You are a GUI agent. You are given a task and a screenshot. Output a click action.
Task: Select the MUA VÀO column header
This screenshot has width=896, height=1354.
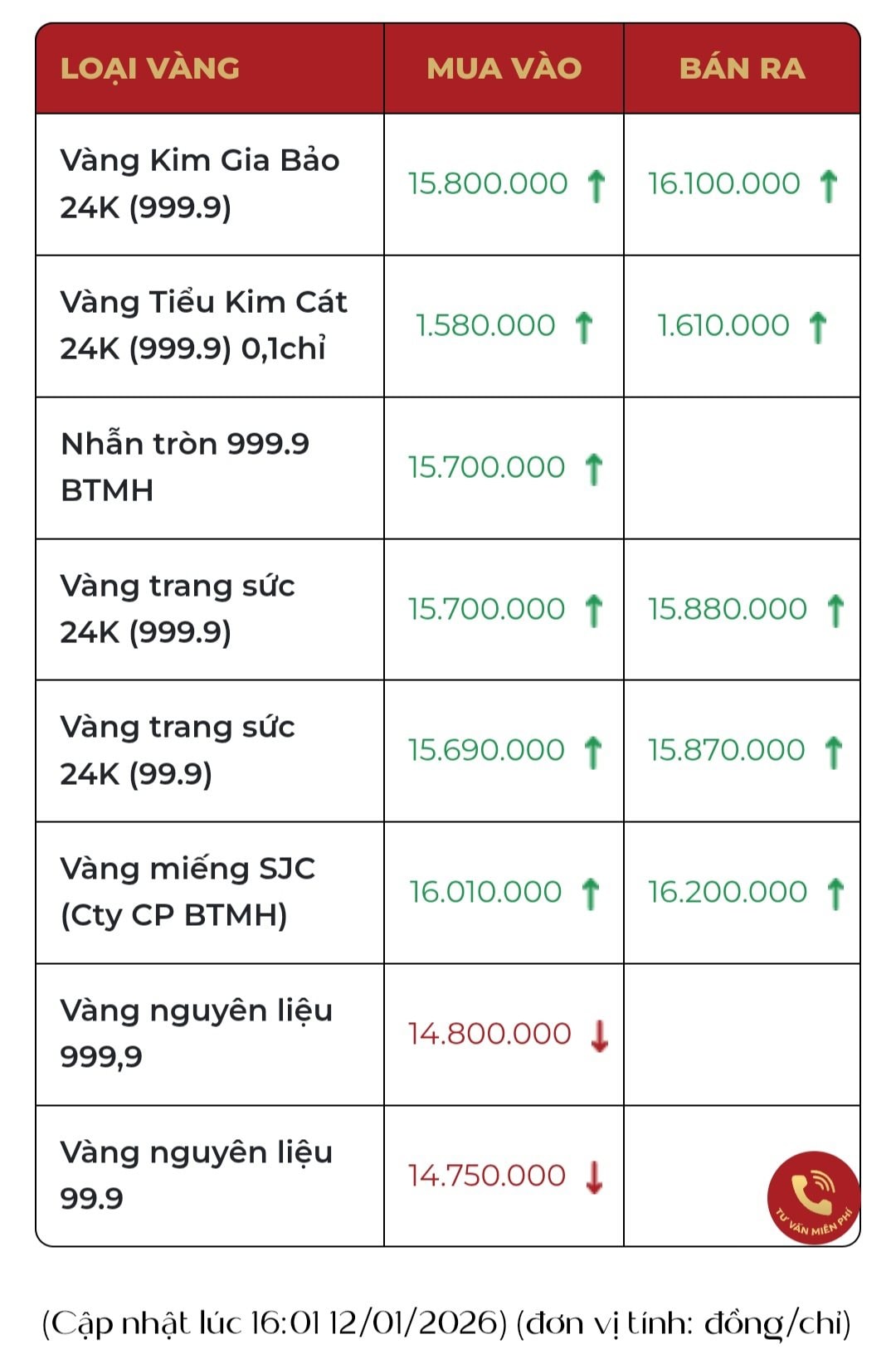click(x=504, y=68)
